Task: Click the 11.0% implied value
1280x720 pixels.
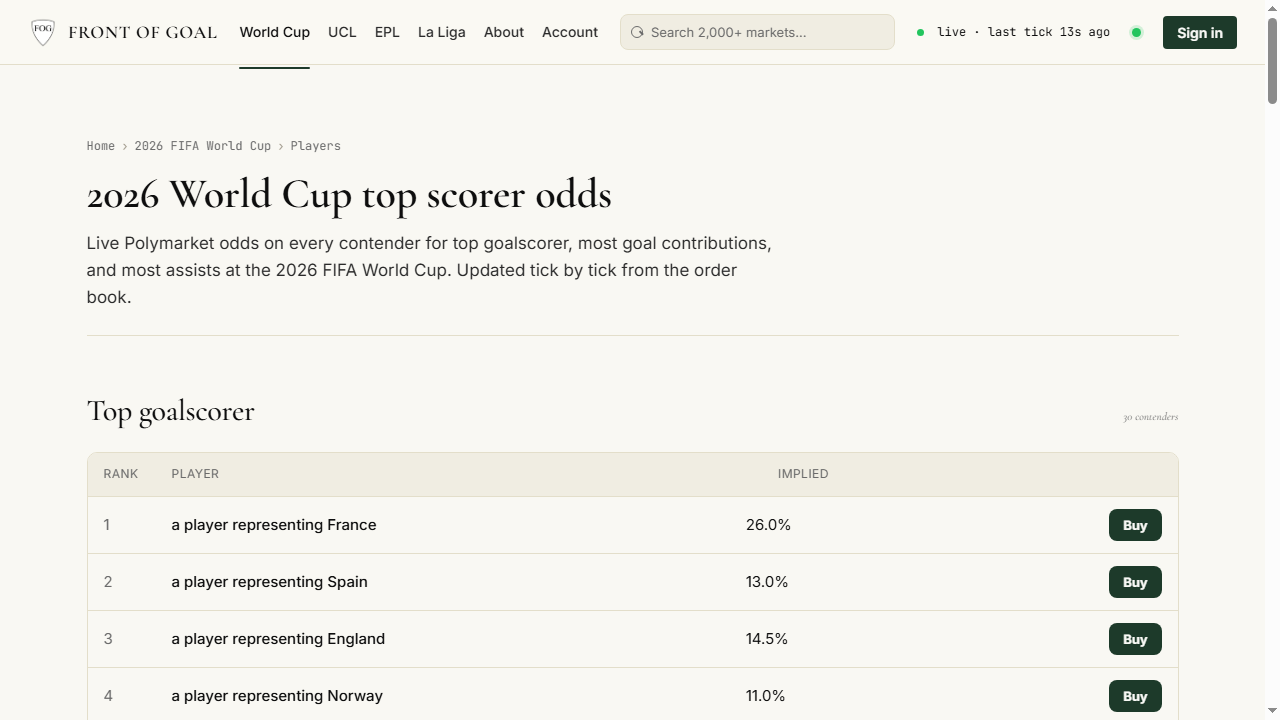Action: pyautogui.click(x=766, y=696)
